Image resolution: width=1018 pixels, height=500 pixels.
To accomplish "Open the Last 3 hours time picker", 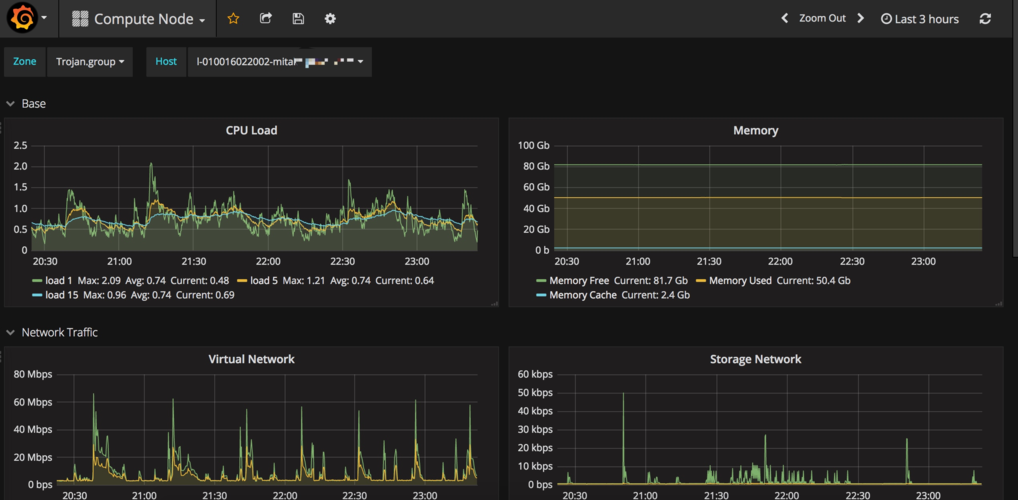I will pyautogui.click(x=919, y=19).
